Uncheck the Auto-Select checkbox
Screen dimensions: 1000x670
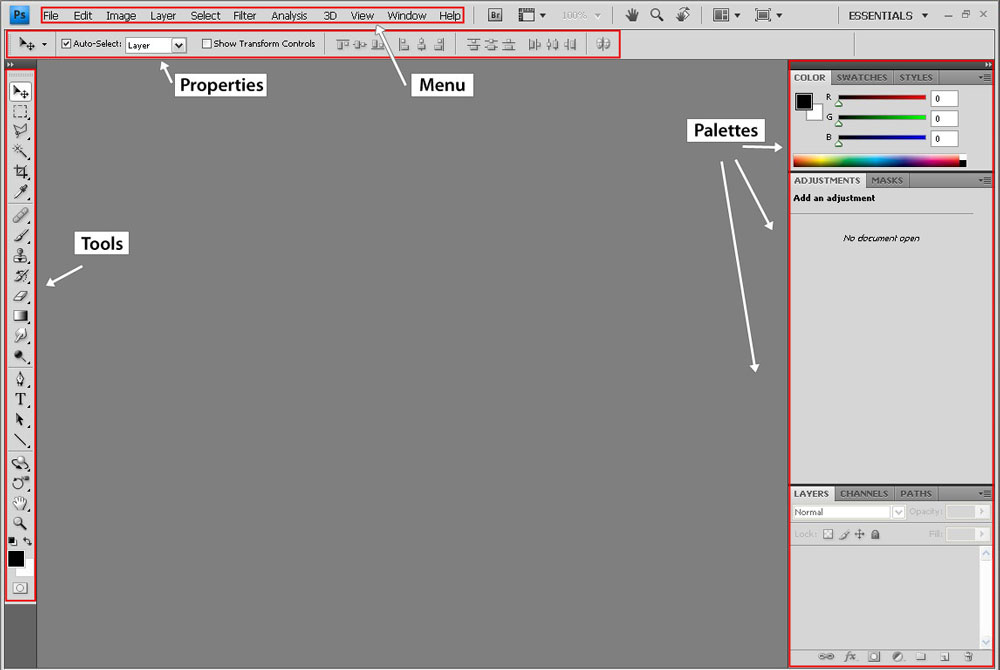coord(66,44)
